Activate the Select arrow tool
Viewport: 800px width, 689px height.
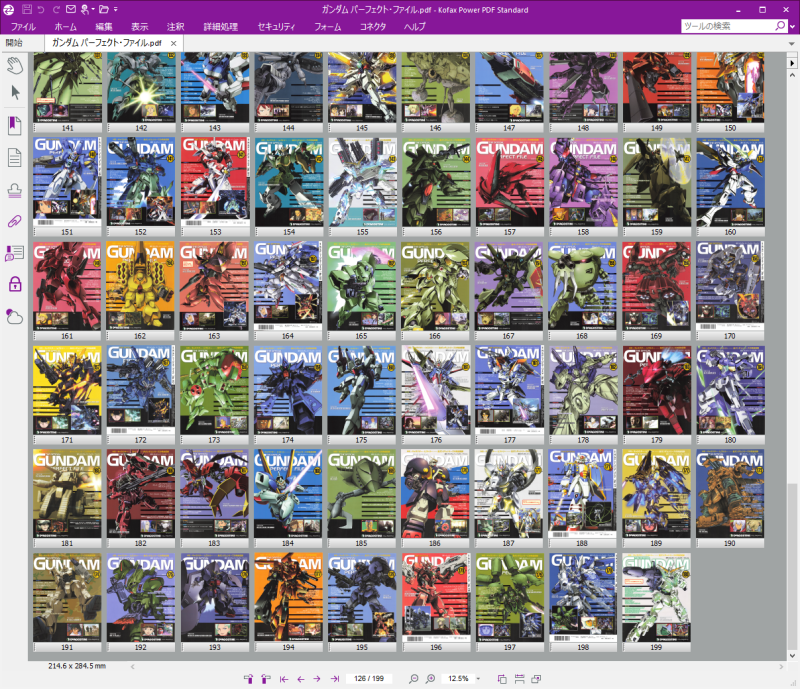pos(12,92)
